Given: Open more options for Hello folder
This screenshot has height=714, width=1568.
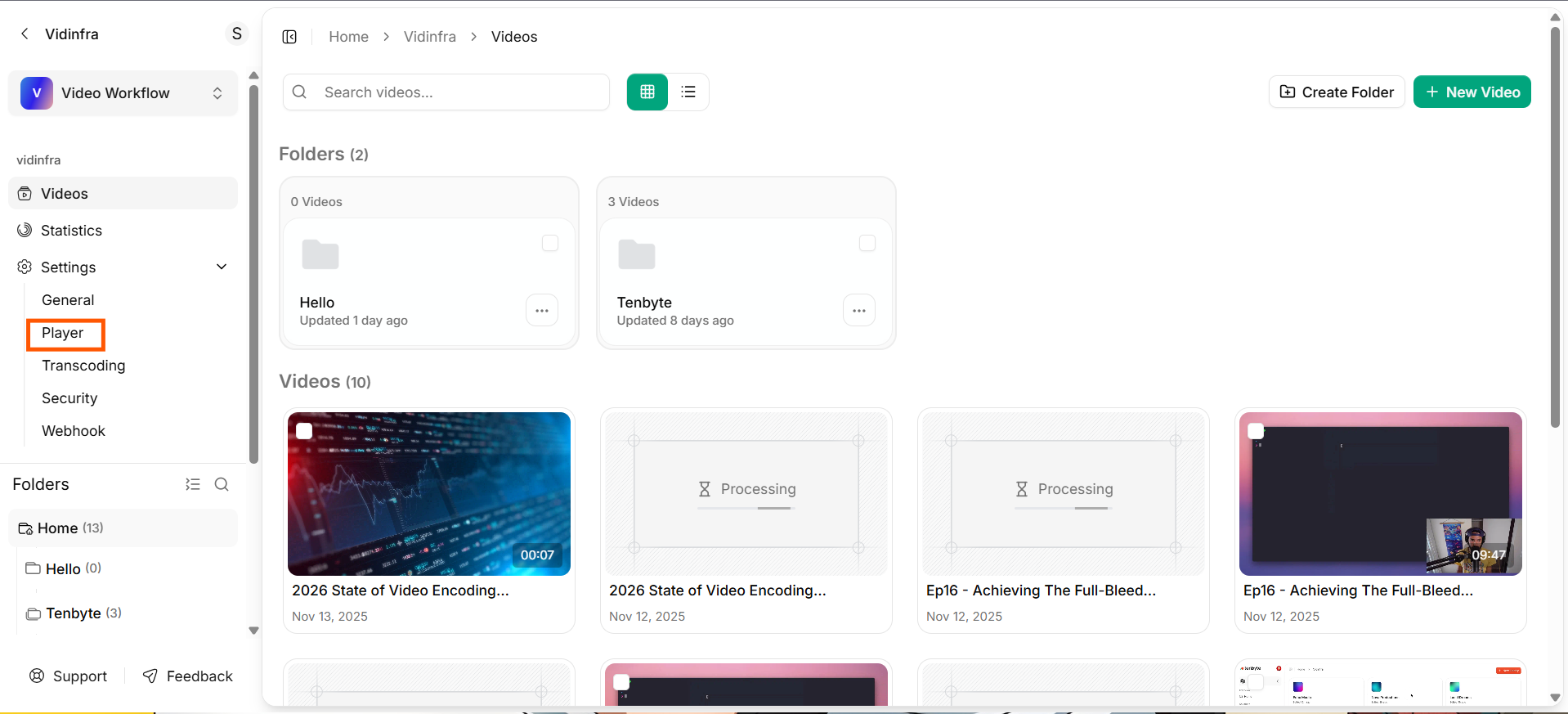Looking at the screenshot, I should pyautogui.click(x=542, y=310).
